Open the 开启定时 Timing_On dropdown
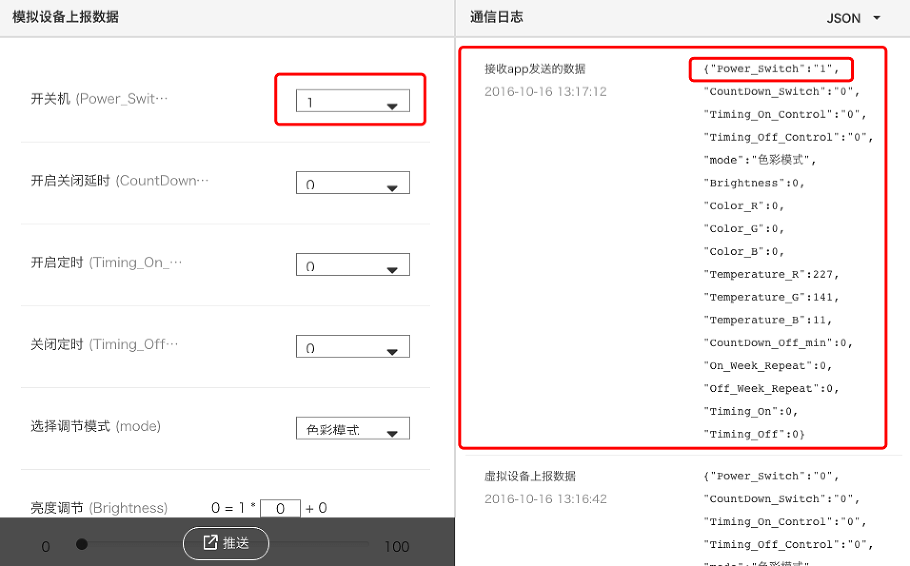910x566 pixels. tap(352, 265)
